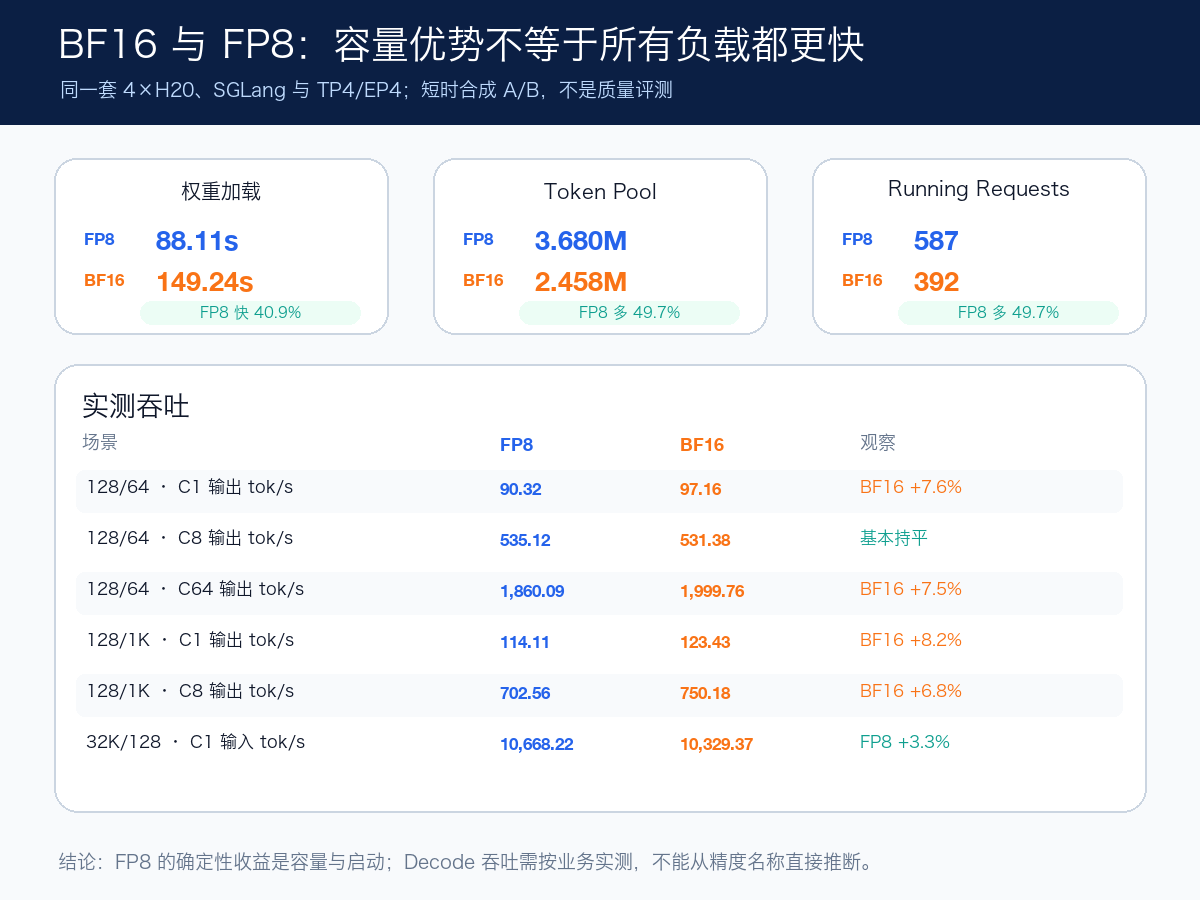Select the cell value 90.32
Image resolution: width=1200 pixels, height=900 pixels.
(521, 489)
